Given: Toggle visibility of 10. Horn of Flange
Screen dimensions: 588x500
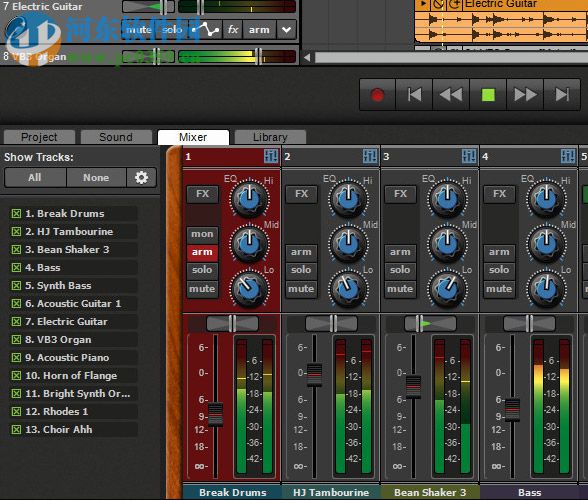Looking at the screenshot, I should tap(16, 375).
